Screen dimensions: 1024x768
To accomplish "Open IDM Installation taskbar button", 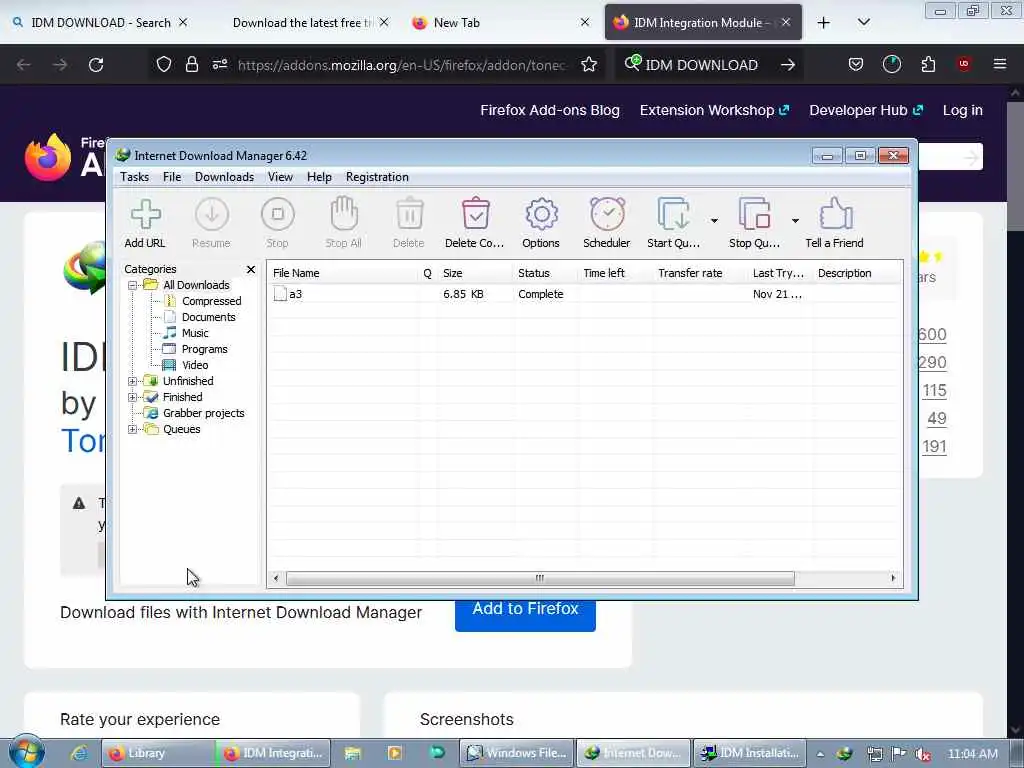I will 750,753.
